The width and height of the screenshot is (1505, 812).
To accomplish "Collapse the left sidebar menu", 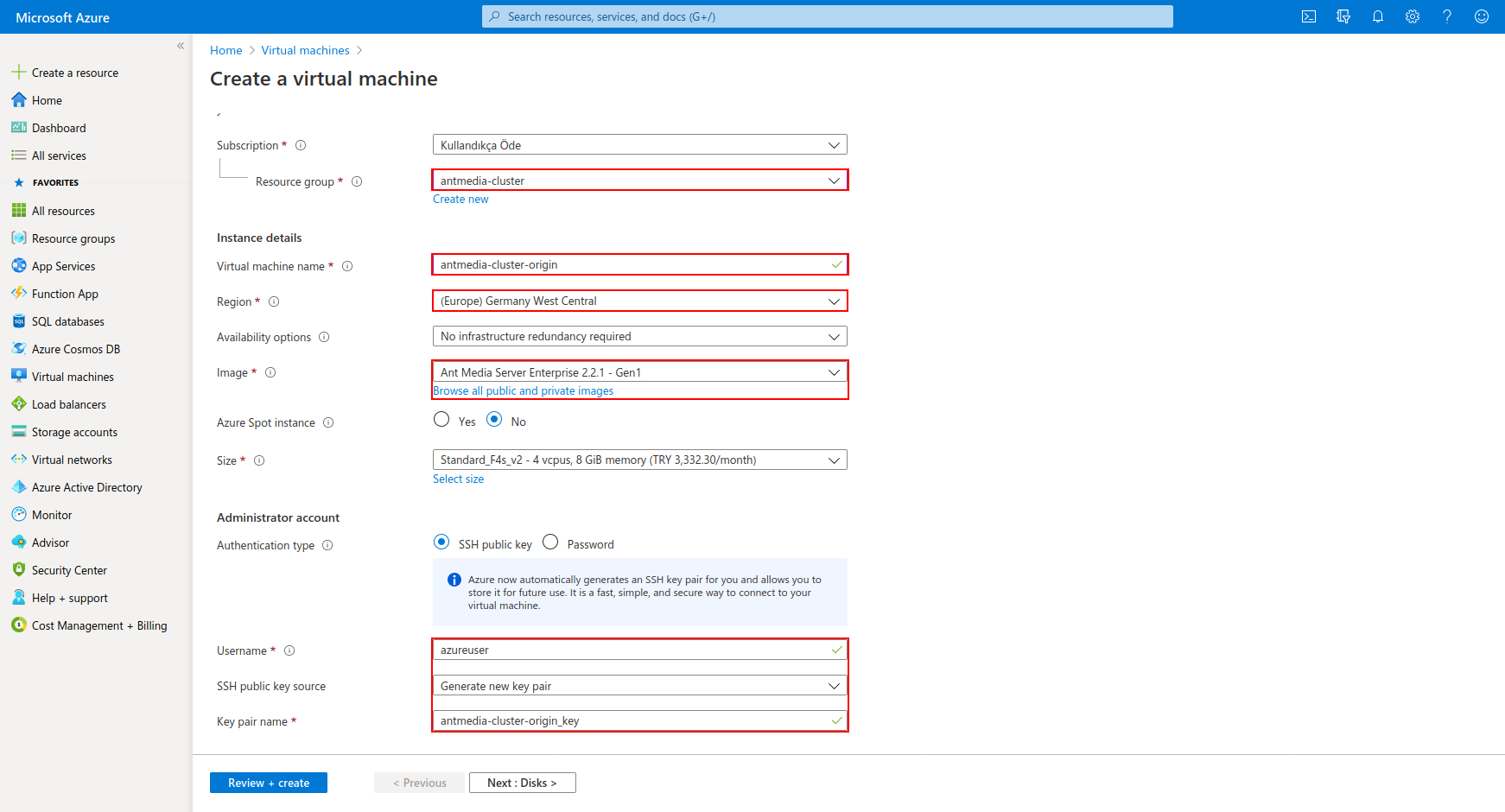I will point(181,46).
